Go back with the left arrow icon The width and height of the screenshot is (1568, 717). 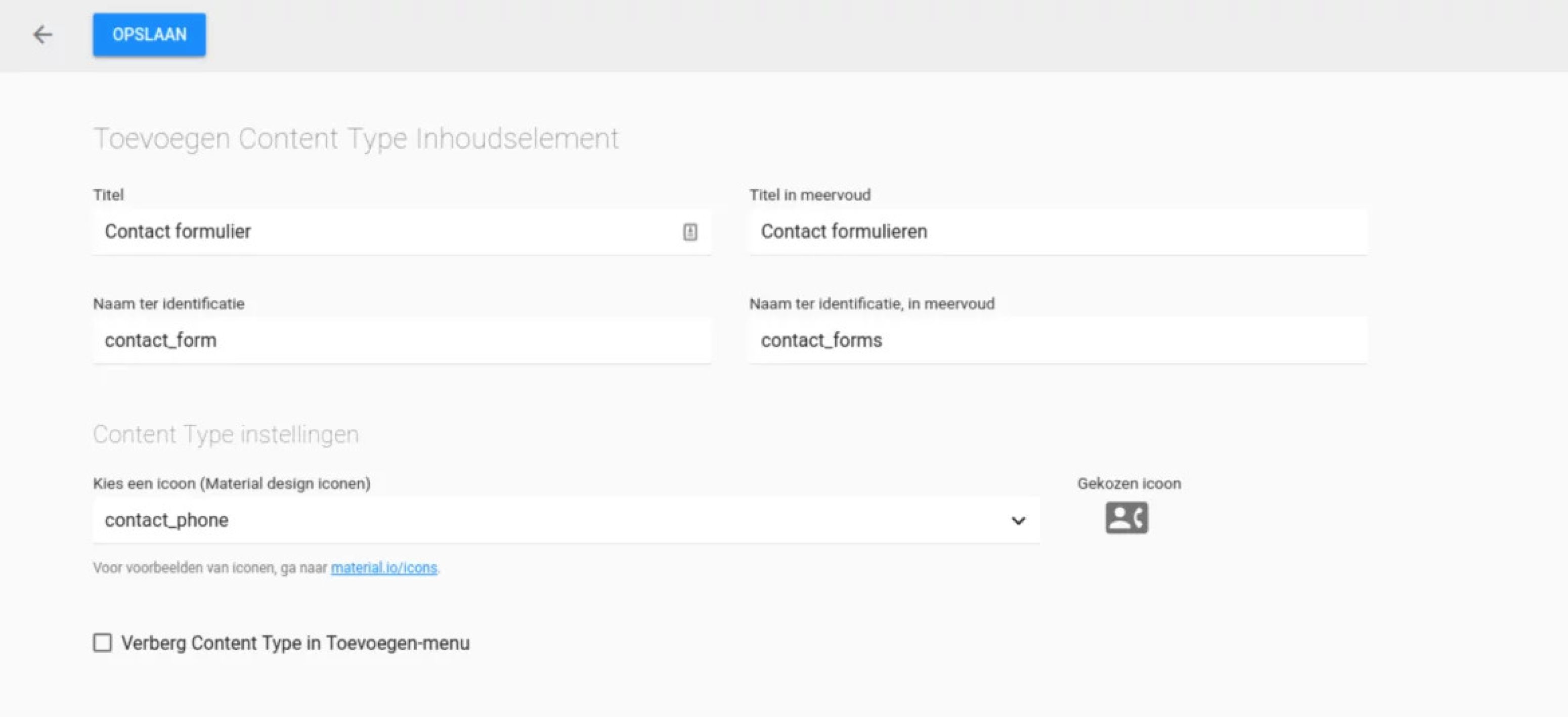tap(42, 35)
